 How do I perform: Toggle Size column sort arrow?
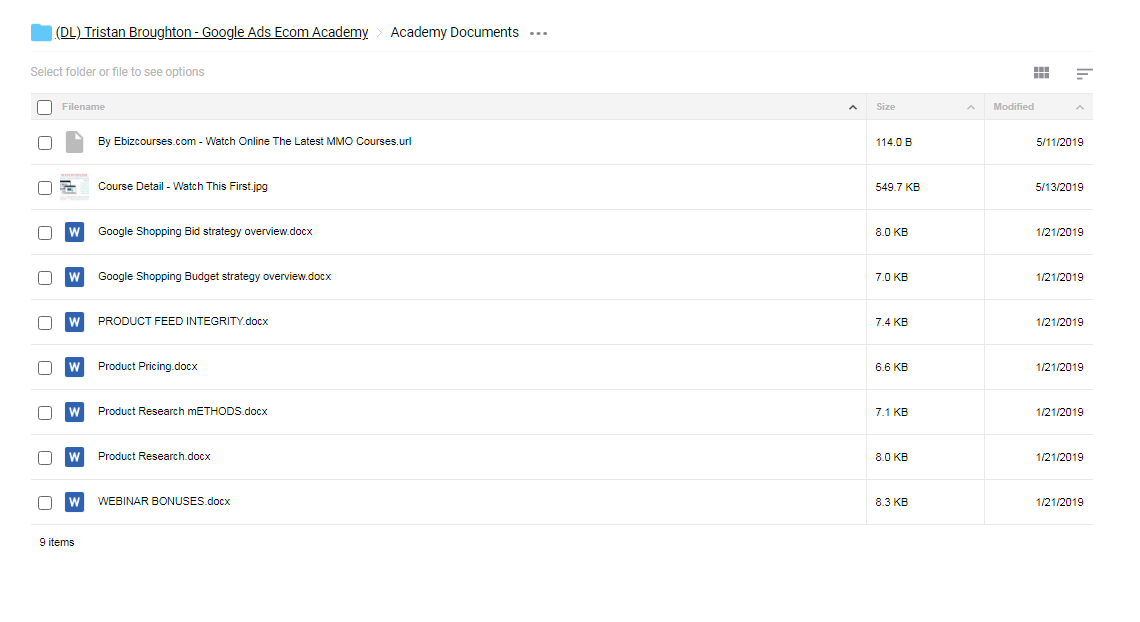click(x=971, y=108)
